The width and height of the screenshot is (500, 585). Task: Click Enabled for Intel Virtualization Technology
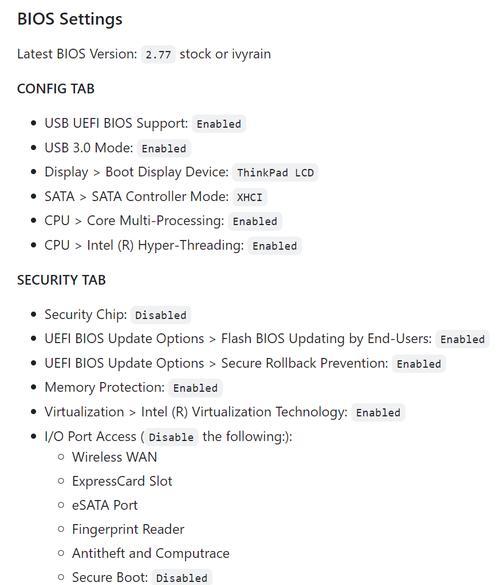pyautogui.click(x=378, y=413)
